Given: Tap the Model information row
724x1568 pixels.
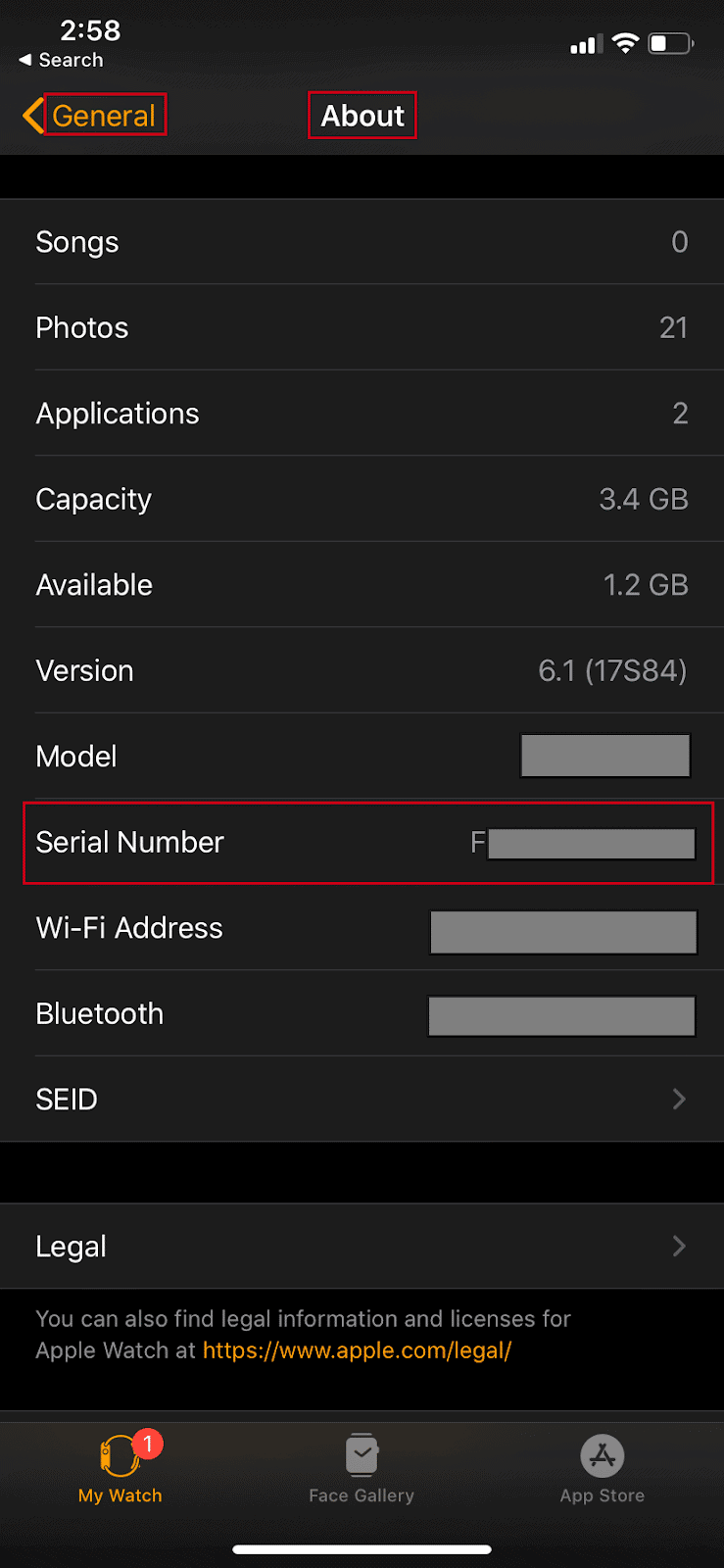Looking at the screenshot, I should 362,756.
